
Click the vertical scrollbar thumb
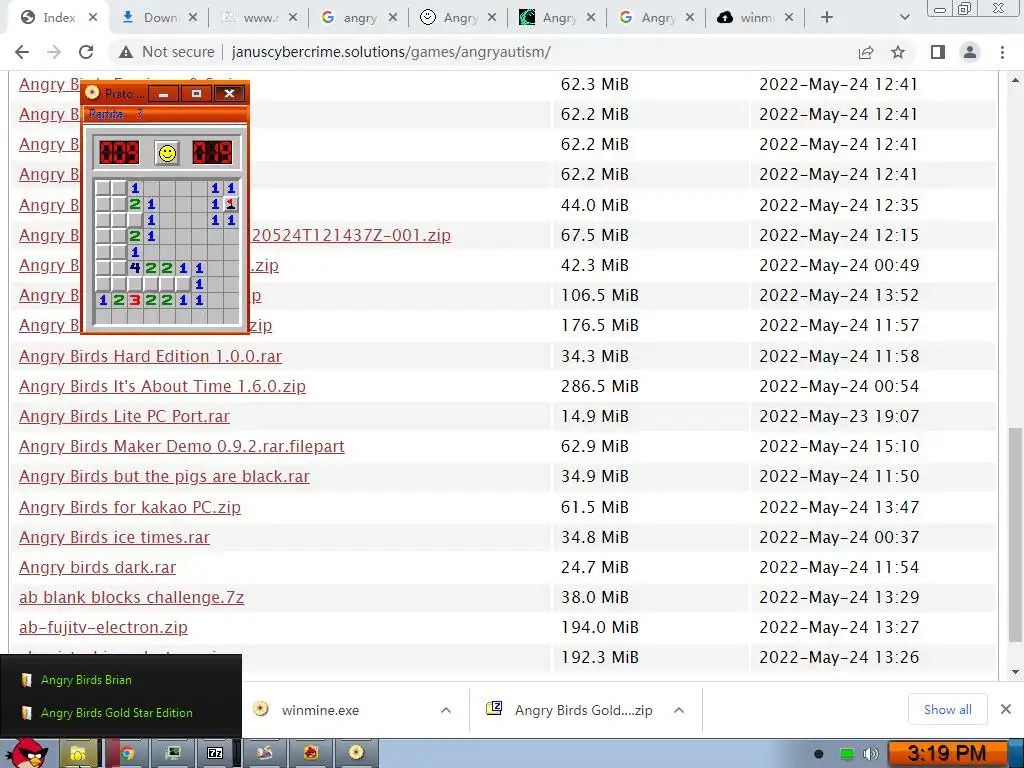(x=1015, y=536)
